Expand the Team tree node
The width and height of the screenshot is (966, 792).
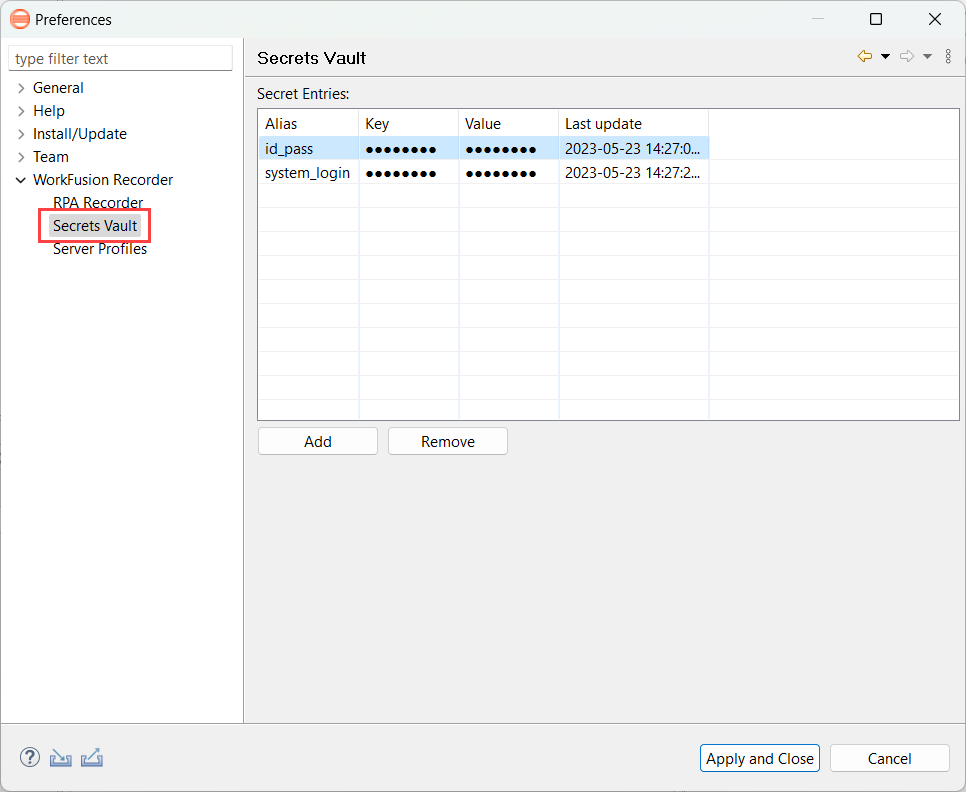(21, 157)
